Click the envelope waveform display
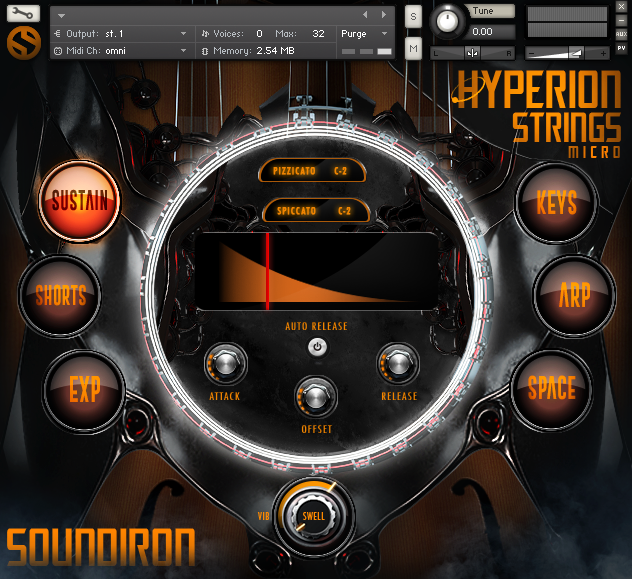The width and height of the screenshot is (632, 579). [317, 271]
